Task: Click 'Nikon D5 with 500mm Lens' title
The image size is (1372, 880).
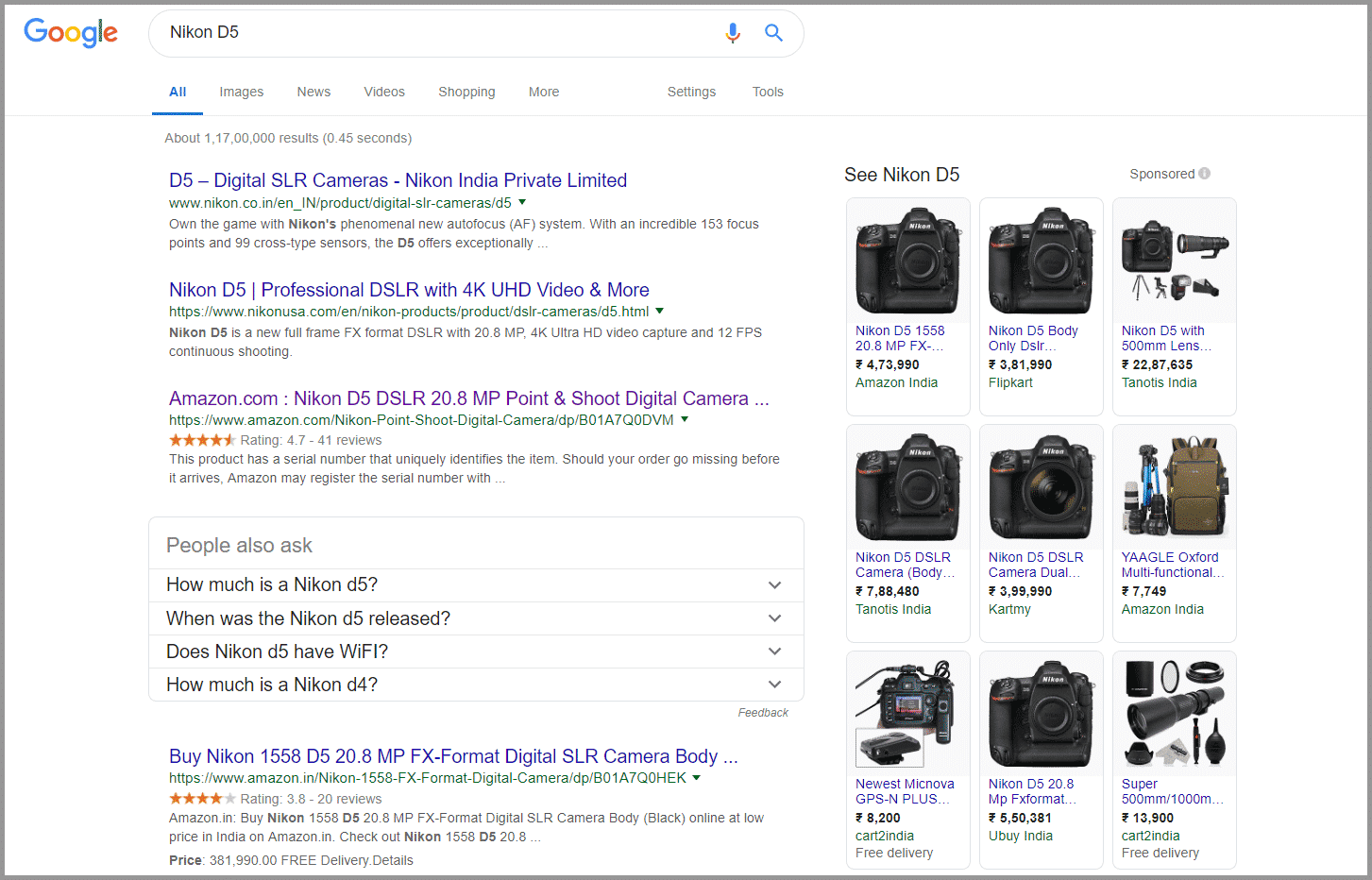Action: click(x=1166, y=338)
